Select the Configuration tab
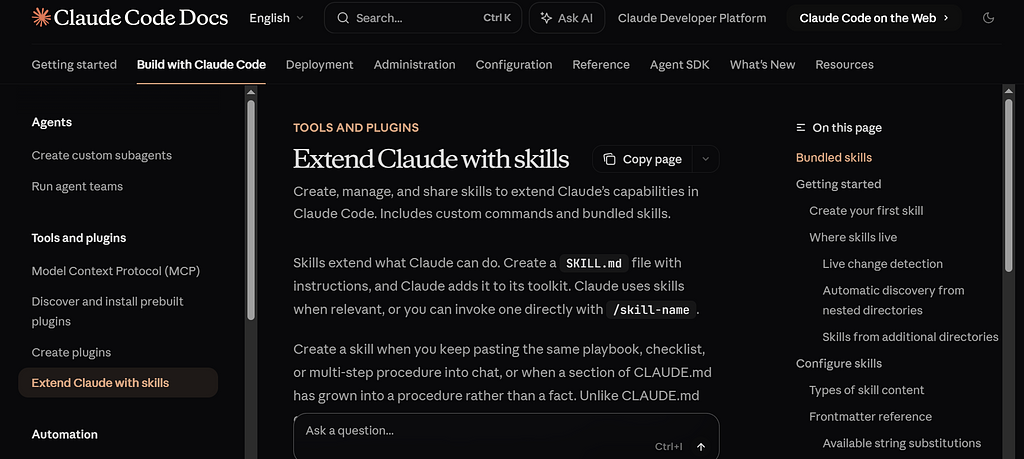1024x459 pixels. tap(513, 64)
